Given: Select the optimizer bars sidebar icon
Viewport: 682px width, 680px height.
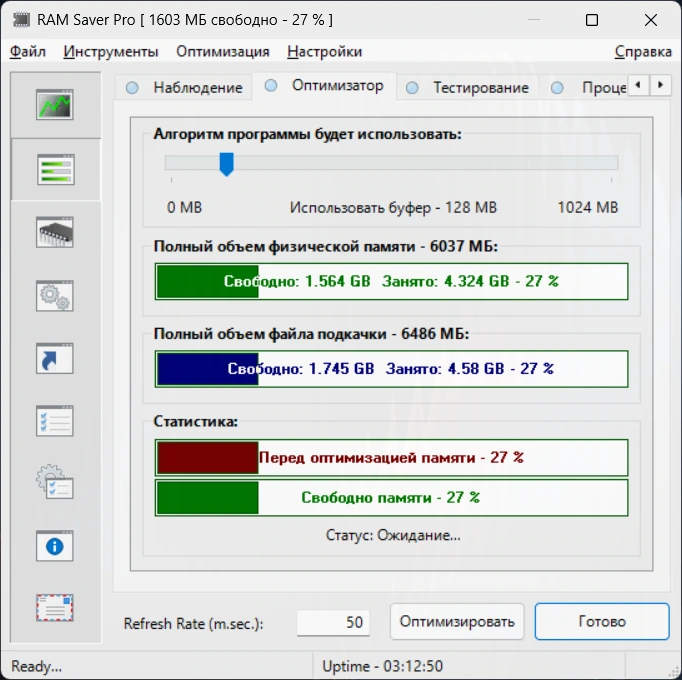Looking at the screenshot, I should click(56, 169).
